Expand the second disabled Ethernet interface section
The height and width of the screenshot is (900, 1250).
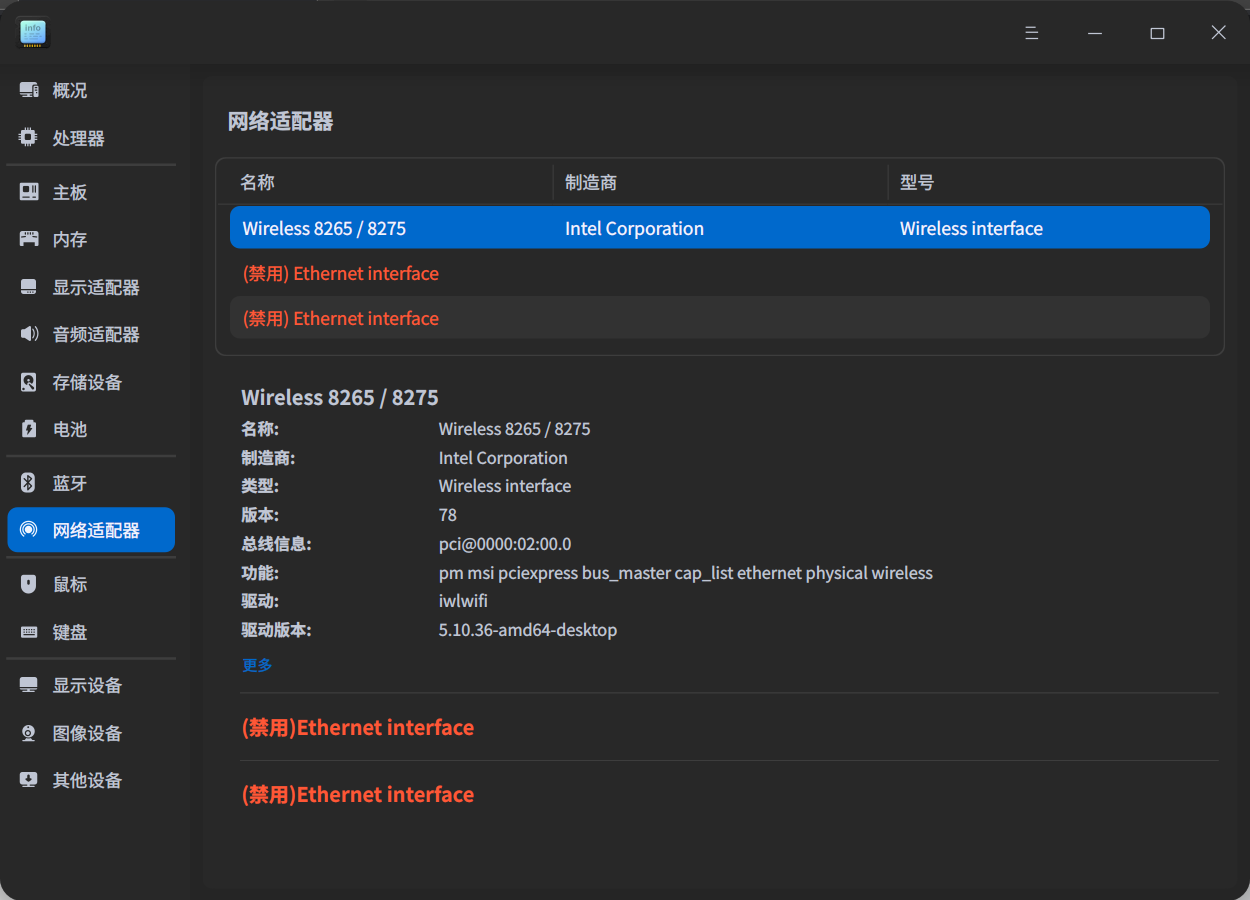pyautogui.click(x=358, y=794)
